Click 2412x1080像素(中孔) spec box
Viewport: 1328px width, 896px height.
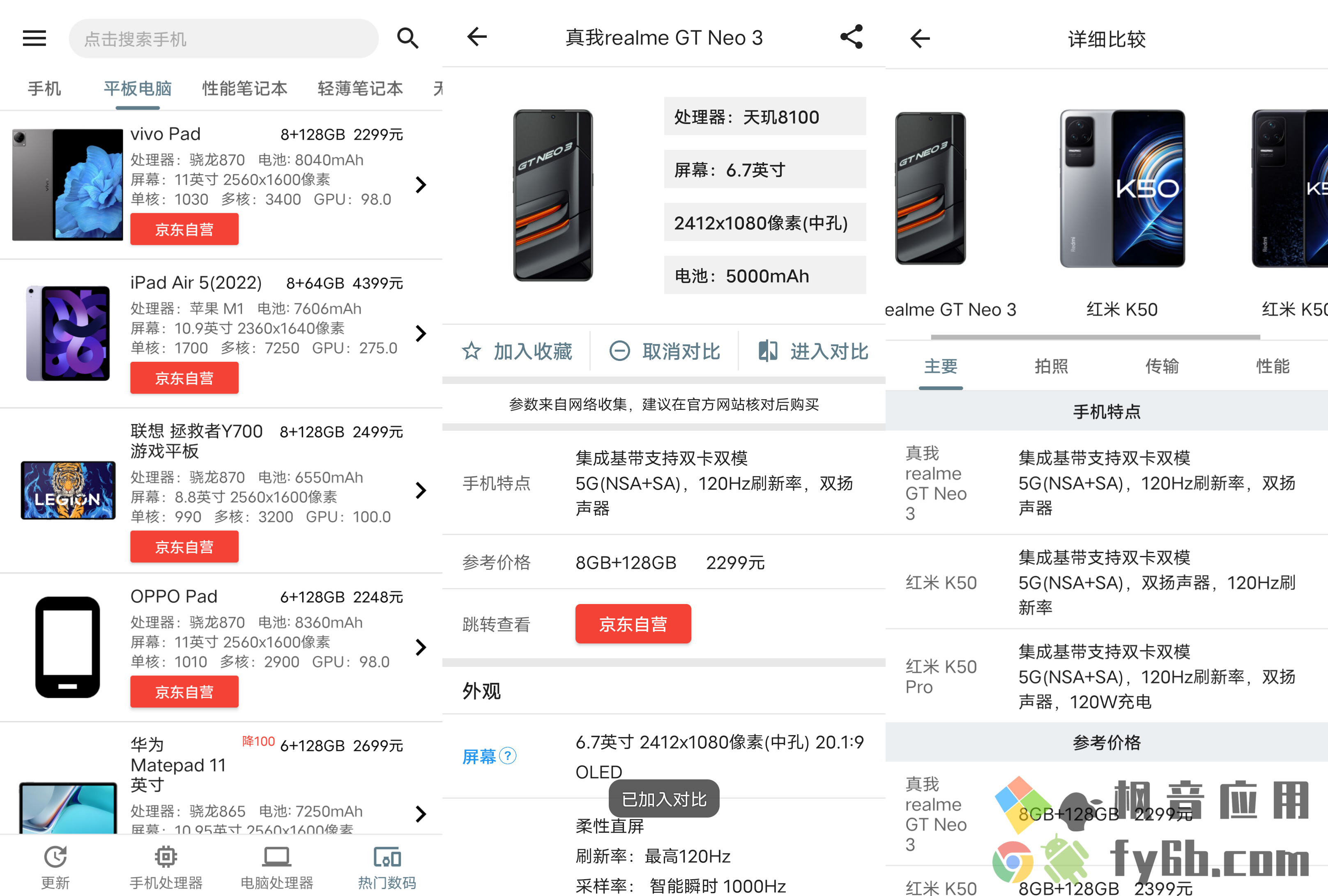[764, 222]
